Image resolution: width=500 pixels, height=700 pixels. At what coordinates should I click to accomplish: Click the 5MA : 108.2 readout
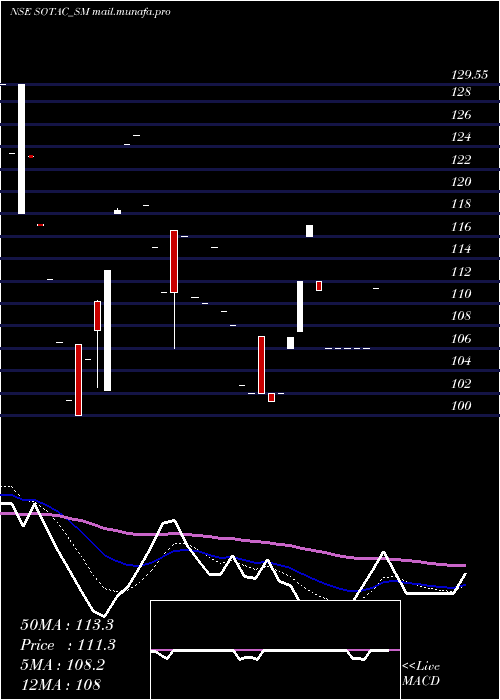62,665
